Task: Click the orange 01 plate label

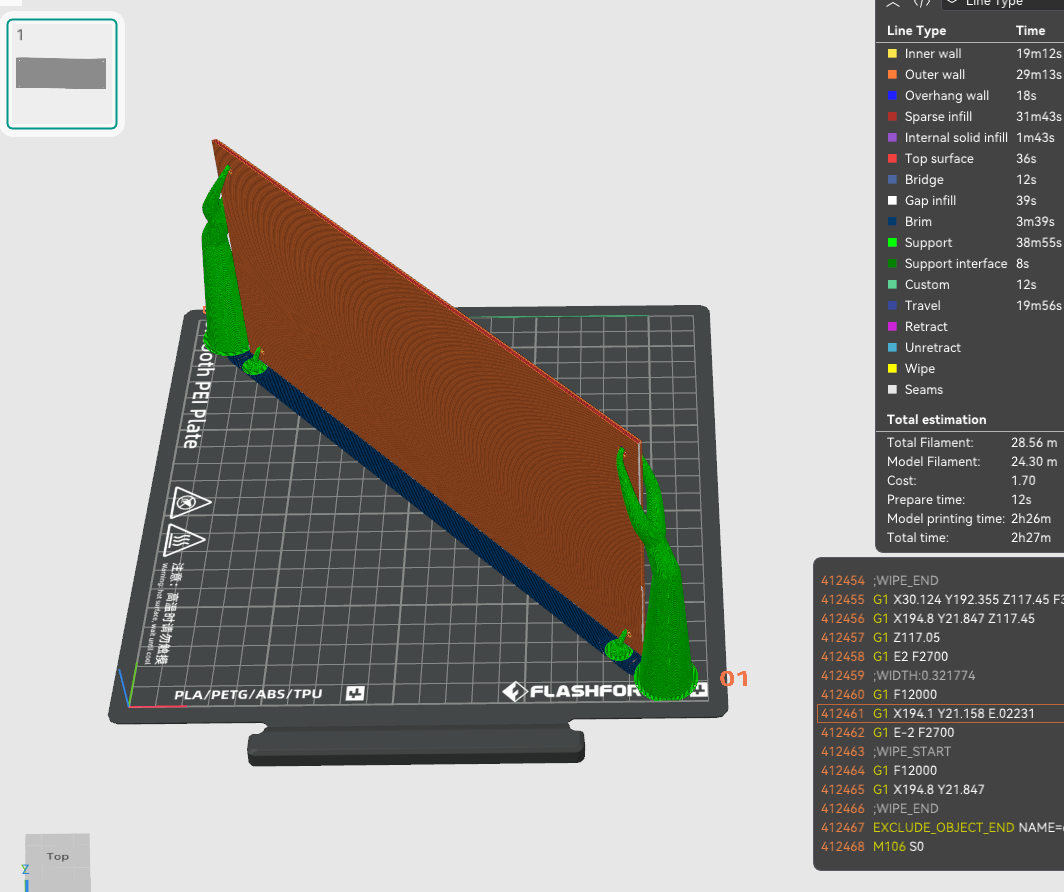Action: click(734, 678)
